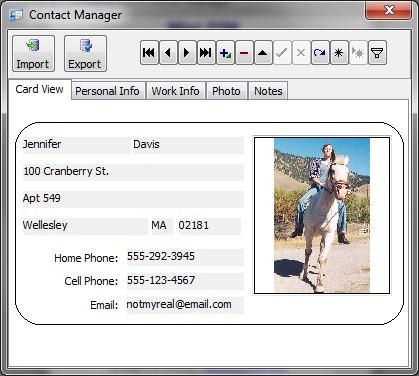Click the first name field showing Jennifer

tap(76, 145)
